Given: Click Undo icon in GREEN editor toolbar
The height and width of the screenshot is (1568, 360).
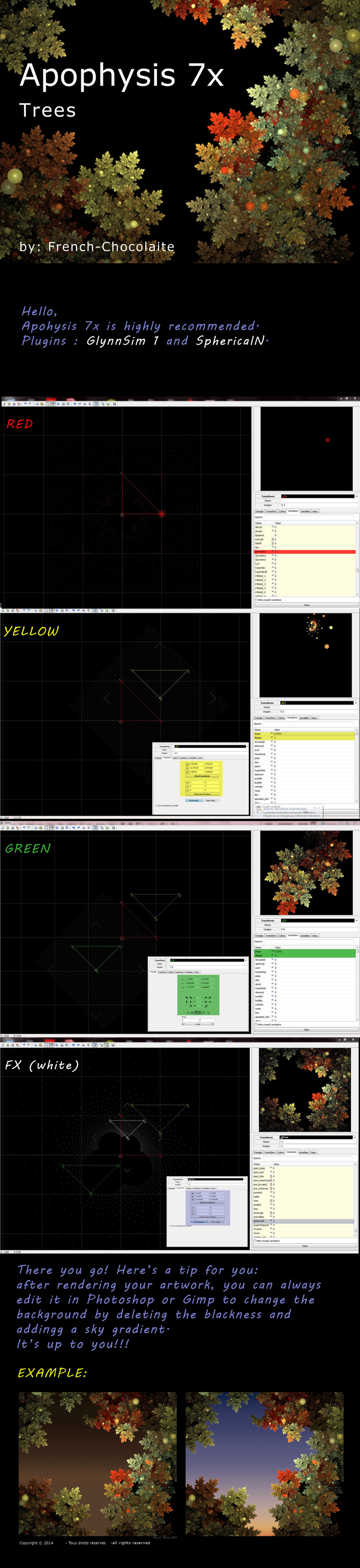Looking at the screenshot, I should coord(24,828).
